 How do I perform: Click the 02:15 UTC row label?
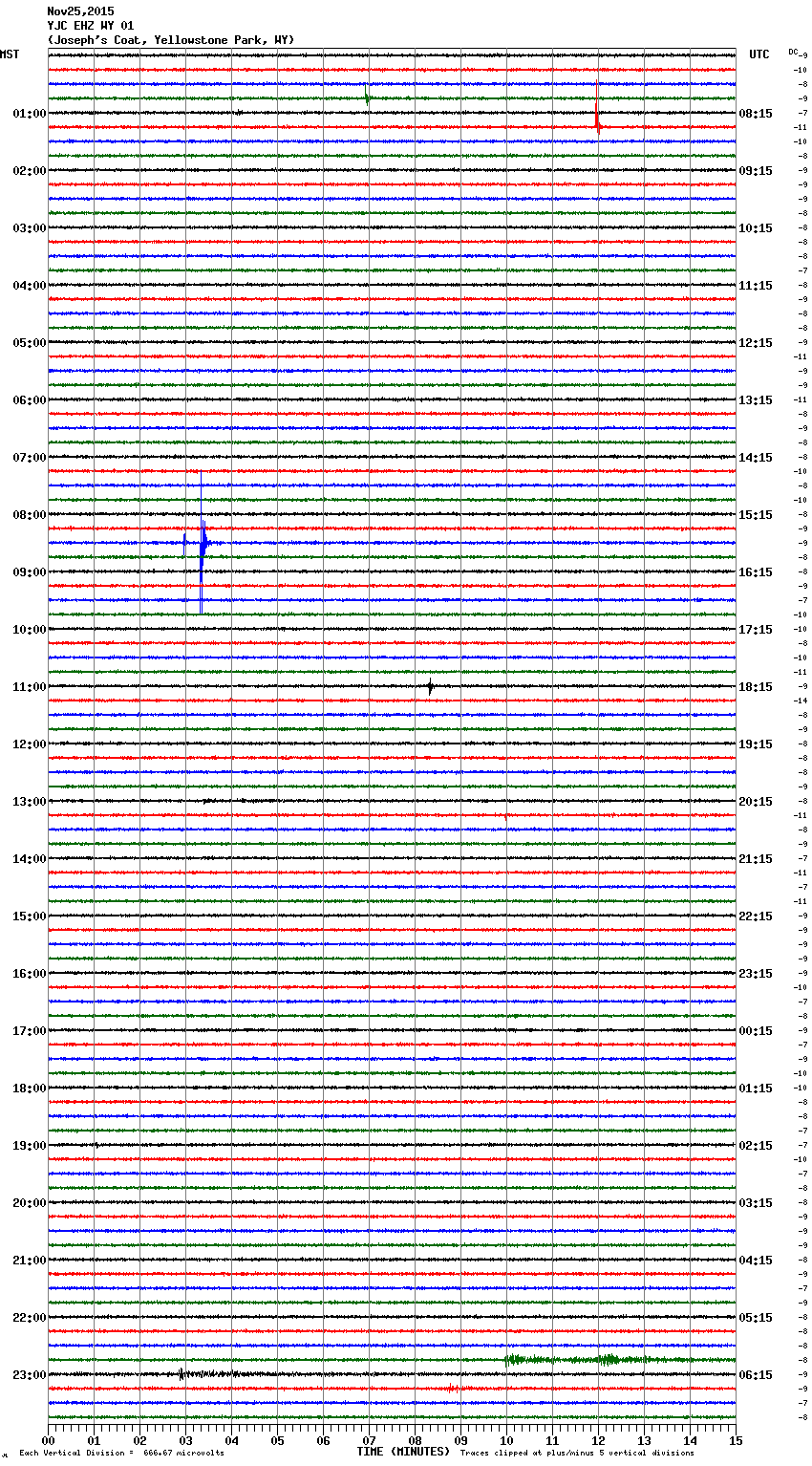(756, 1146)
